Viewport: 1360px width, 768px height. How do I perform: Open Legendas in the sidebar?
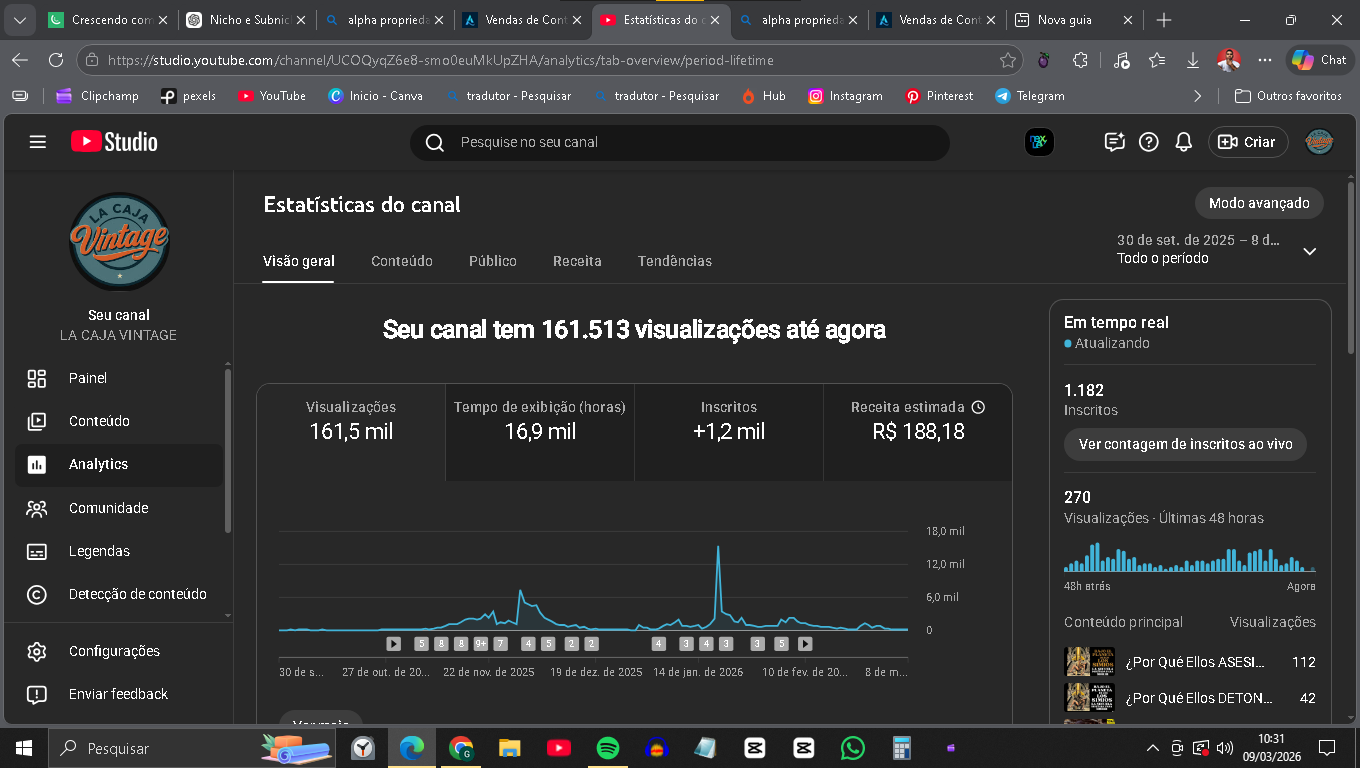click(x=119, y=551)
